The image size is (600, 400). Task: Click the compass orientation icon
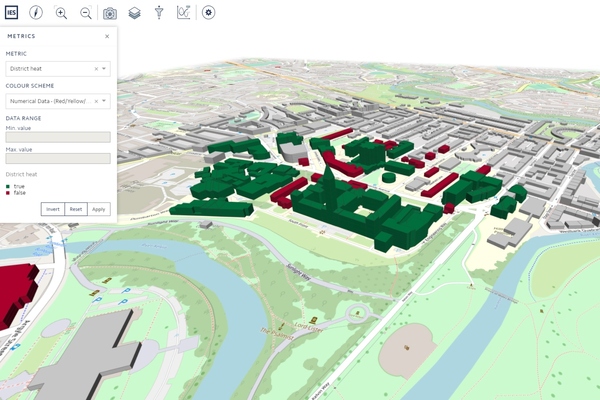(x=36, y=13)
